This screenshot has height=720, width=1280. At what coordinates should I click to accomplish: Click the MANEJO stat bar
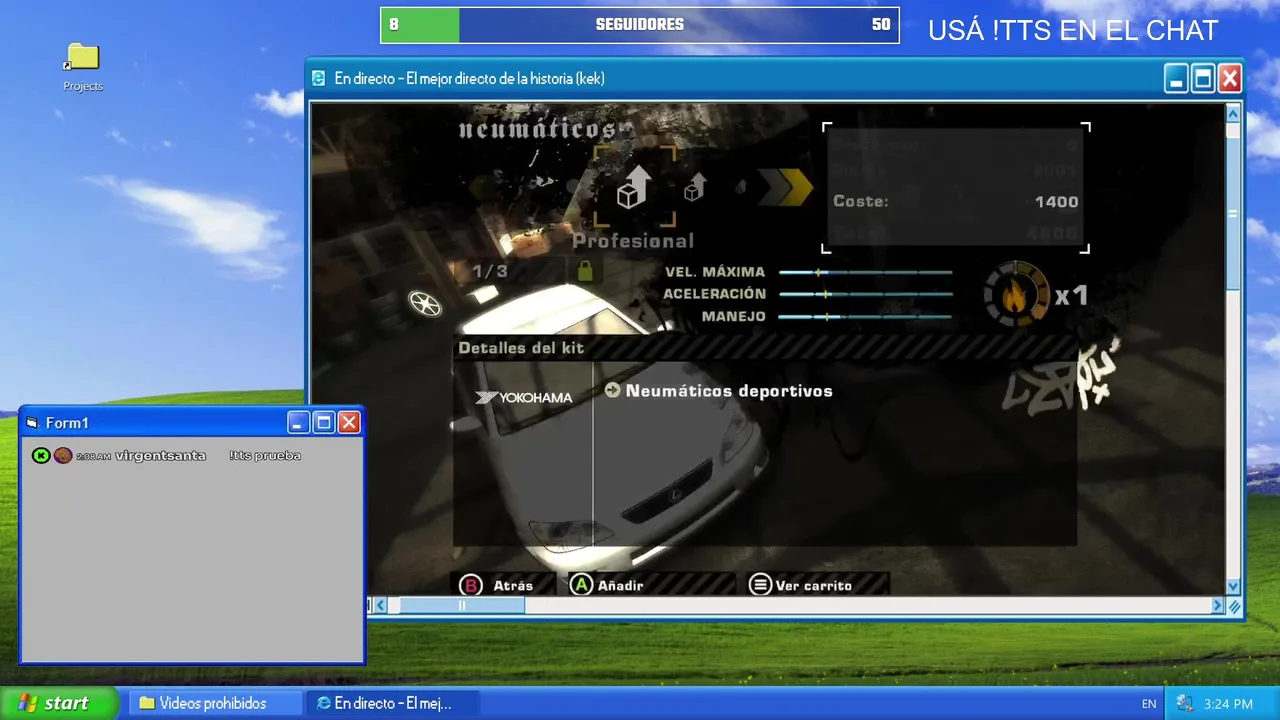coord(865,316)
